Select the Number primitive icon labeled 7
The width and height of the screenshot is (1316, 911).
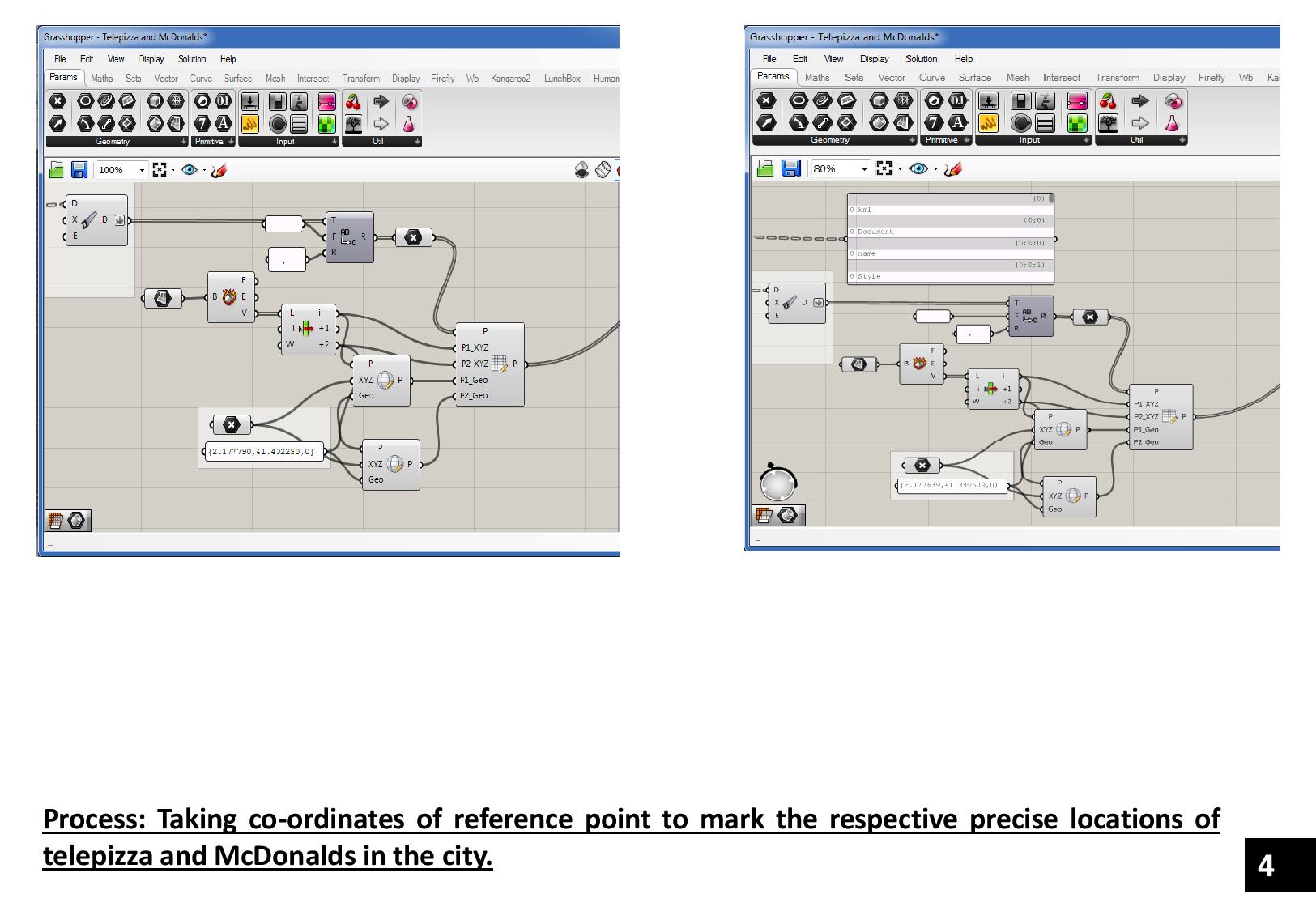(202, 122)
